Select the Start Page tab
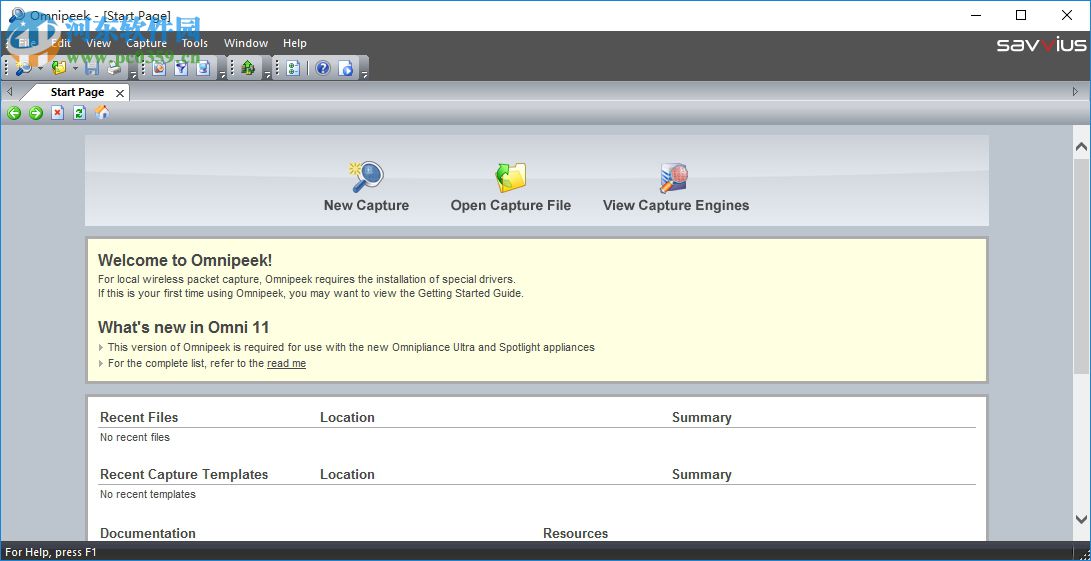The image size is (1091, 561). pos(77,92)
